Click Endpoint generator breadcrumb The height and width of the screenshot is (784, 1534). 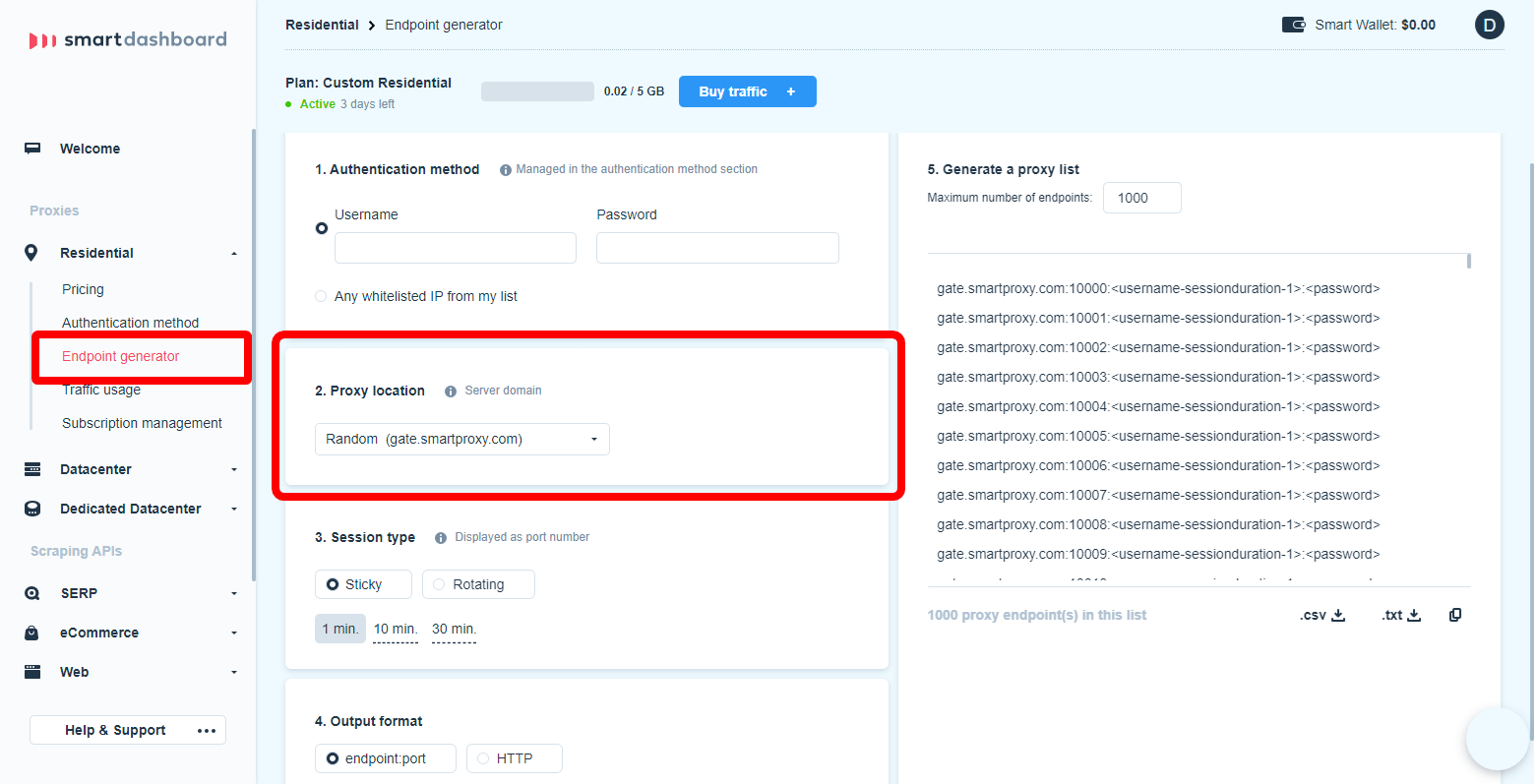tap(444, 25)
